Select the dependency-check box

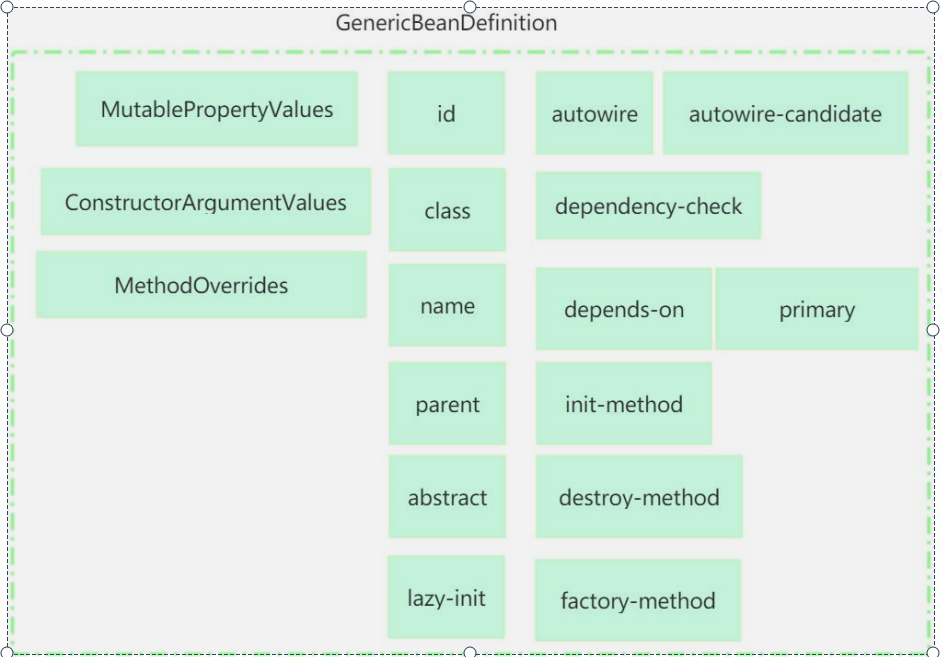pos(648,206)
